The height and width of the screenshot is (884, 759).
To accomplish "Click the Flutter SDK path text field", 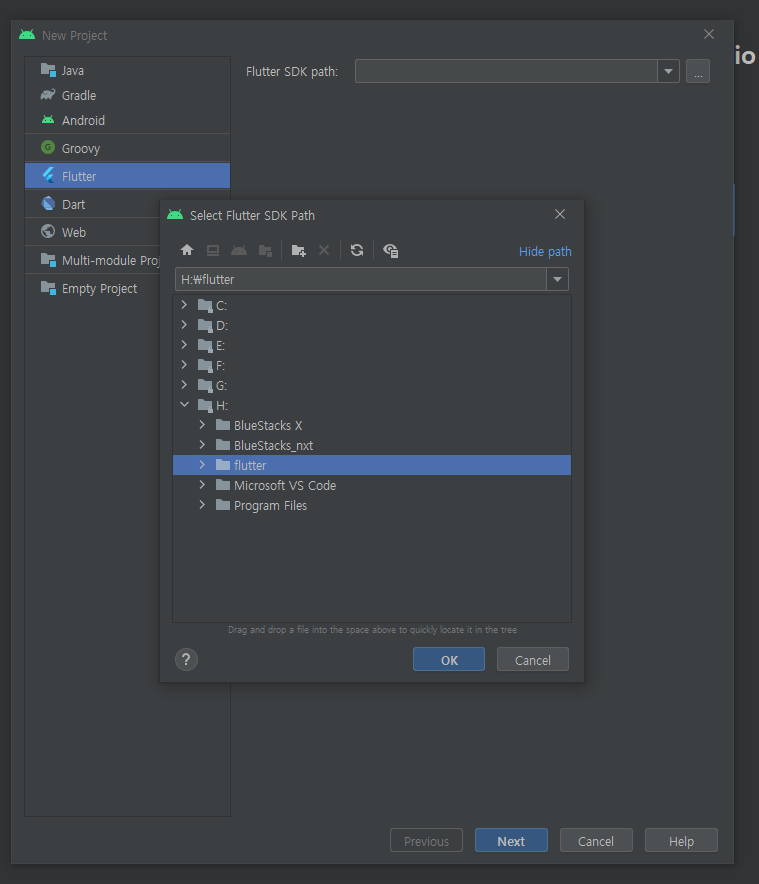I will point(506,71).
